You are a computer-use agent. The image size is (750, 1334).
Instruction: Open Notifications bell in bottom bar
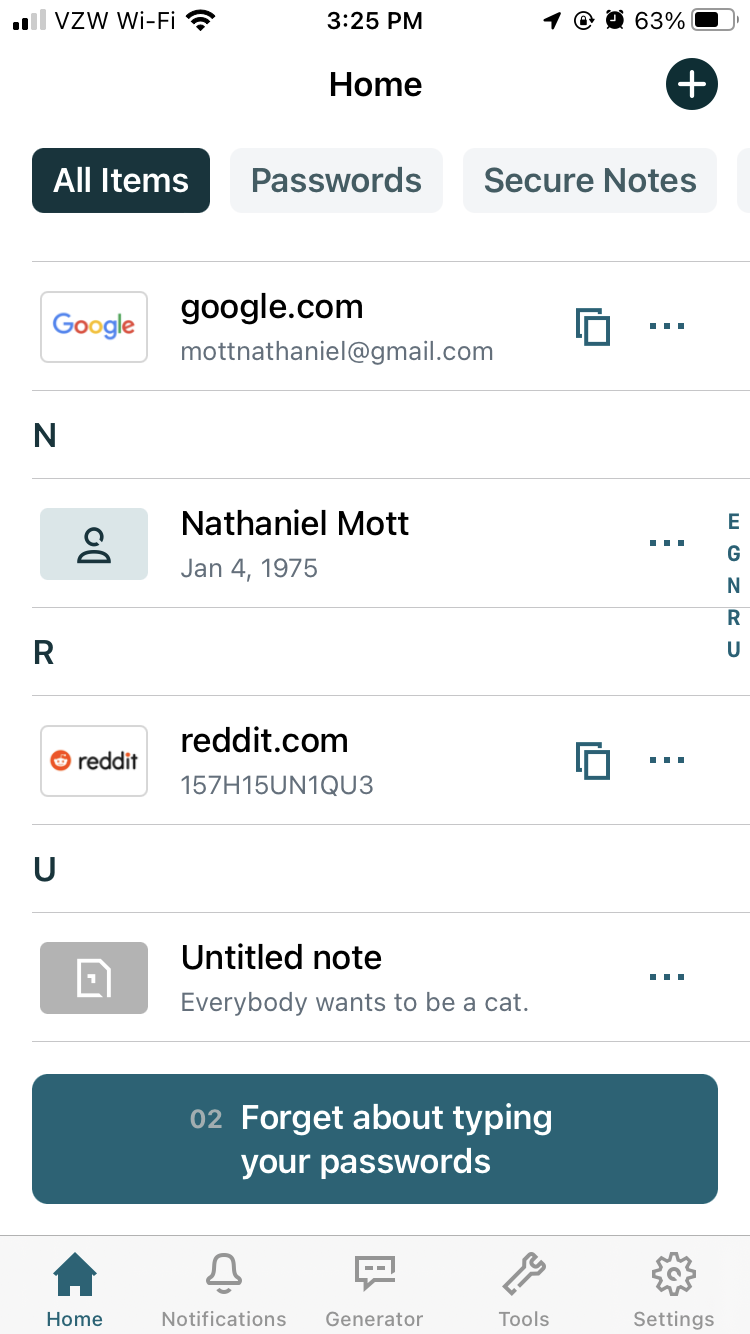tap(224, 1288)
